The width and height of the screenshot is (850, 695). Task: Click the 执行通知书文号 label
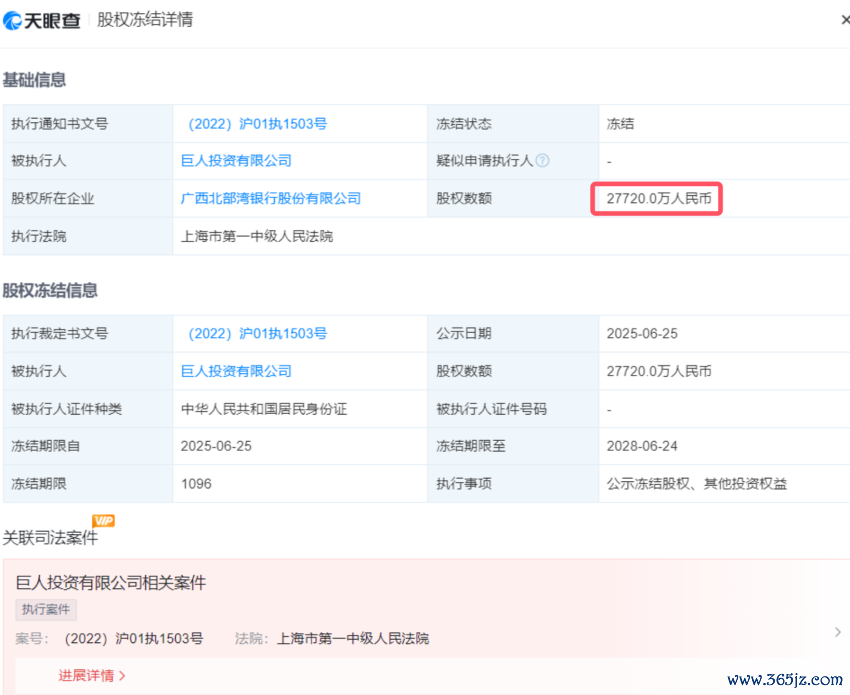tap(60, 124)
